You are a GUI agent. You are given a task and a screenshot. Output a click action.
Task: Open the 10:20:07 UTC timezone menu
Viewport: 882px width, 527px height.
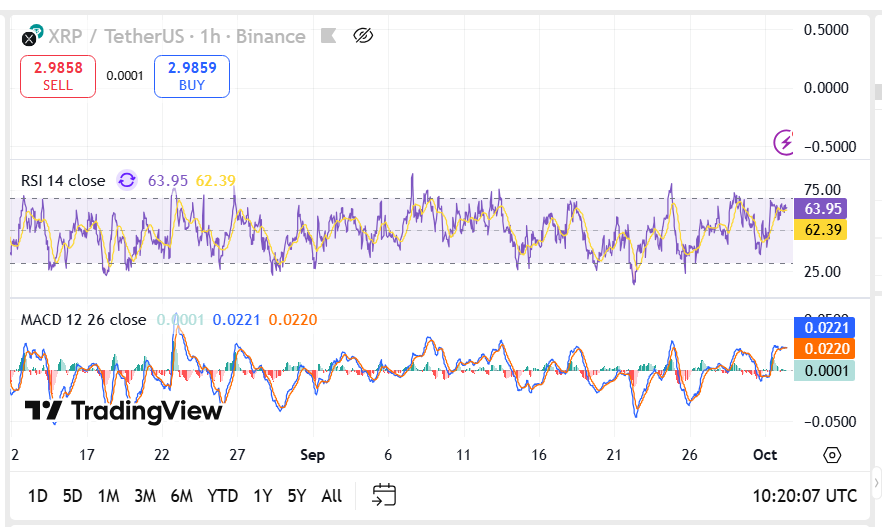[804, 496]
